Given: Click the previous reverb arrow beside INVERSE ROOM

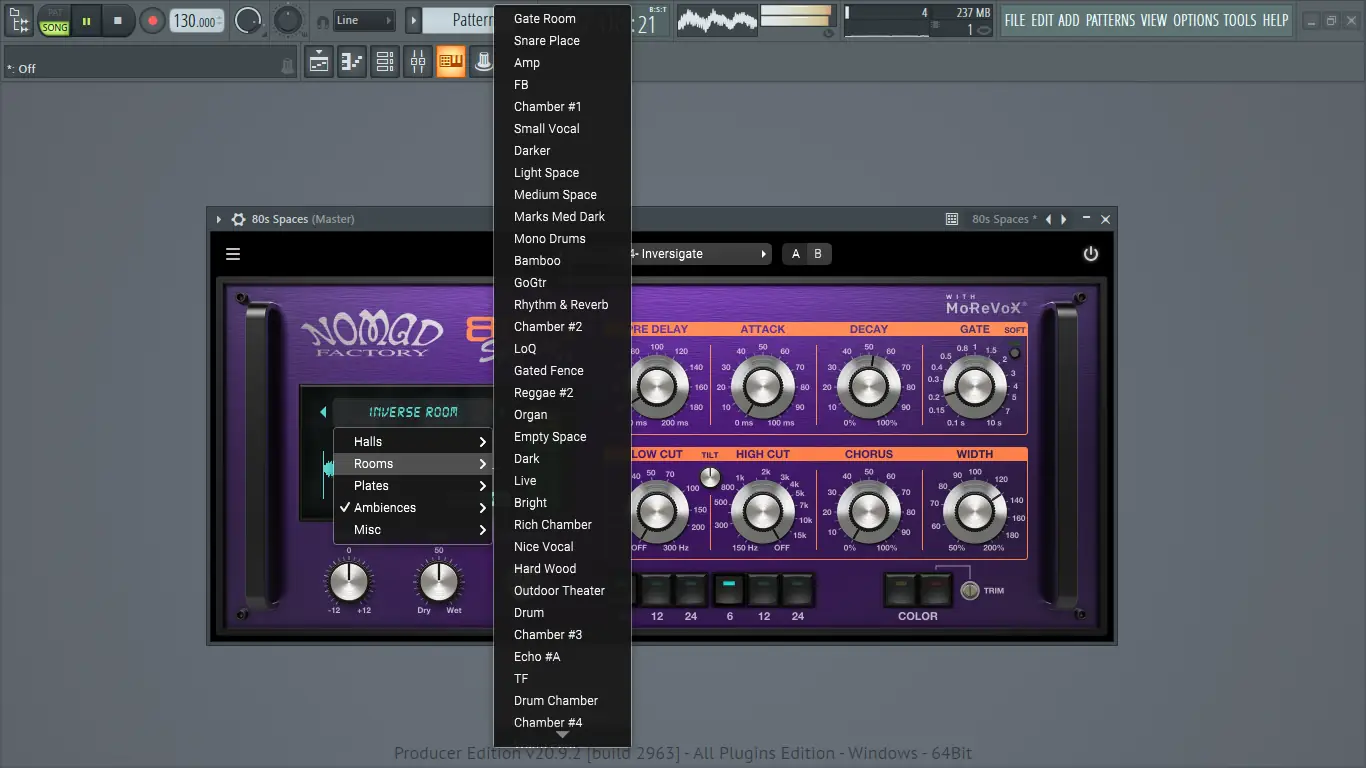Looking at the screenshot, I should (323, 412).
